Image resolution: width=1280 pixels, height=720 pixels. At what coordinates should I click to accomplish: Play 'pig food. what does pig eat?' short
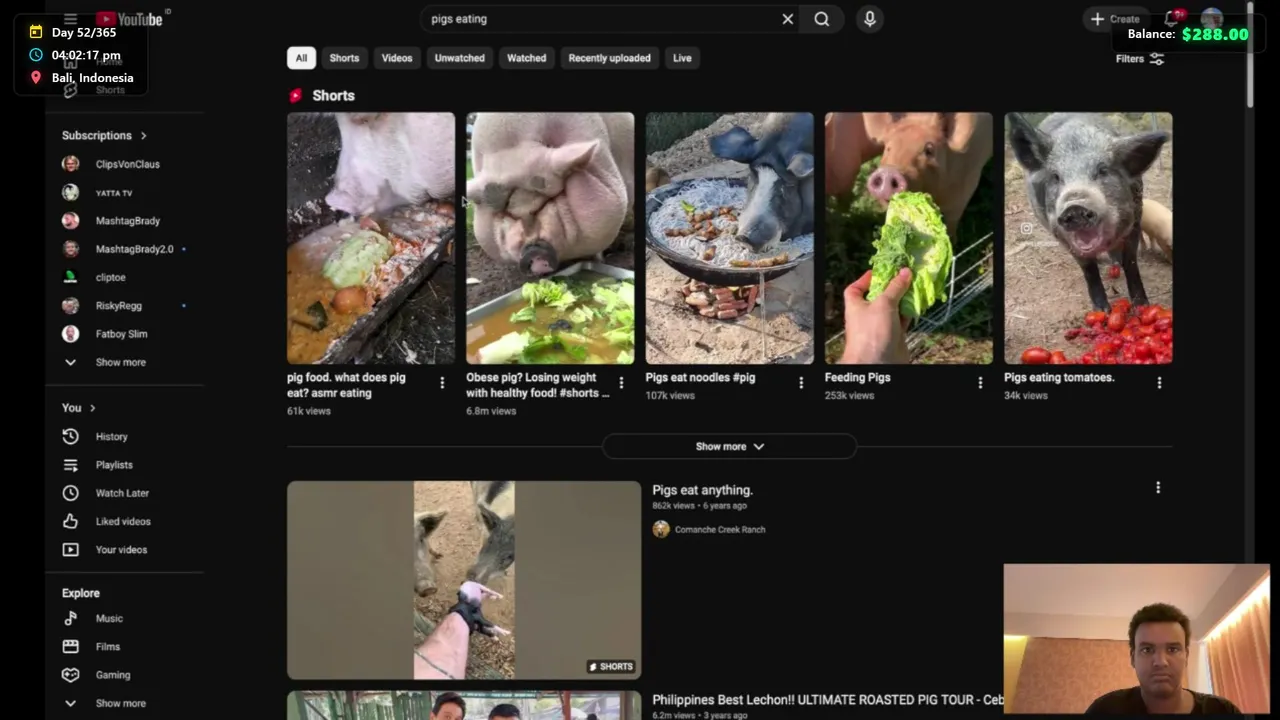coord(371,238)
